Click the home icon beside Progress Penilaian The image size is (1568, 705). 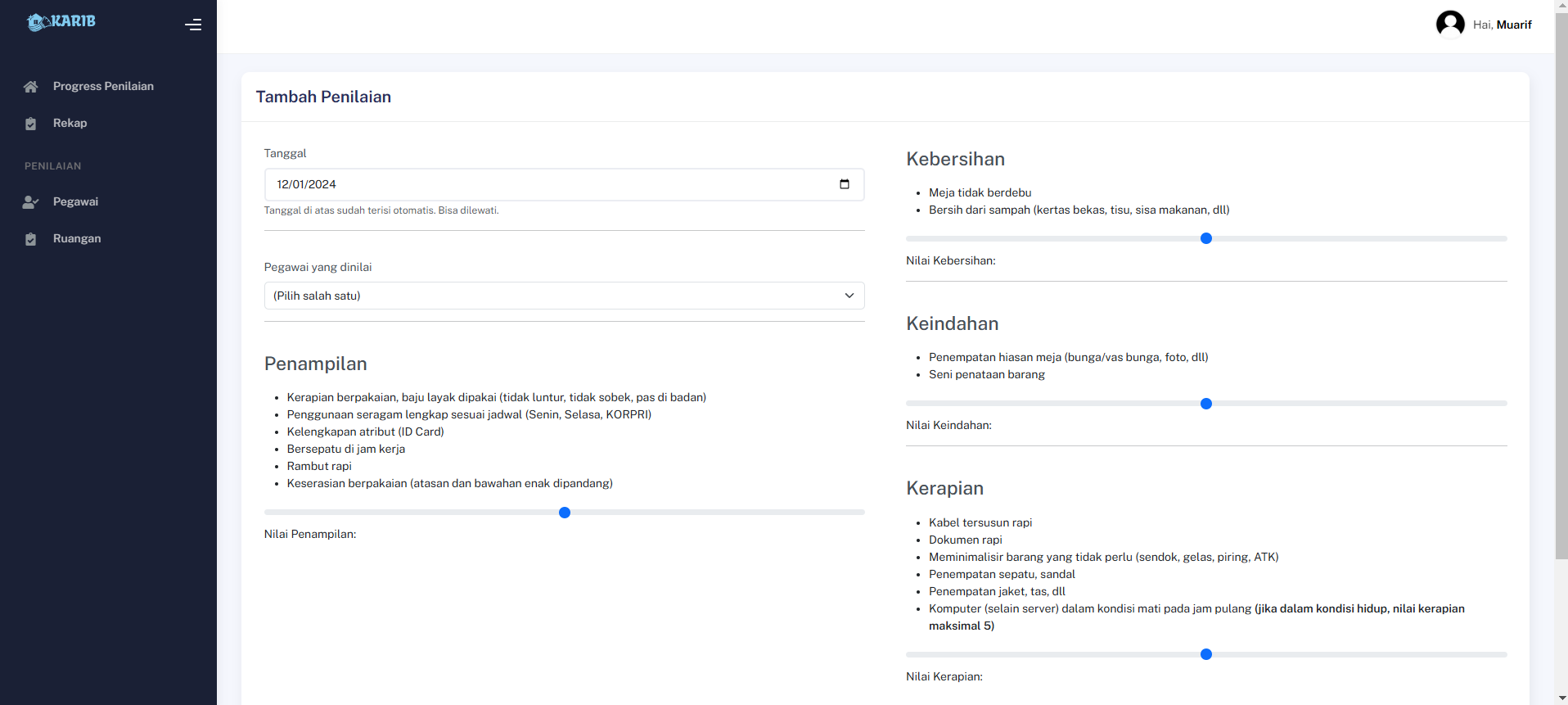coord(31,87)
